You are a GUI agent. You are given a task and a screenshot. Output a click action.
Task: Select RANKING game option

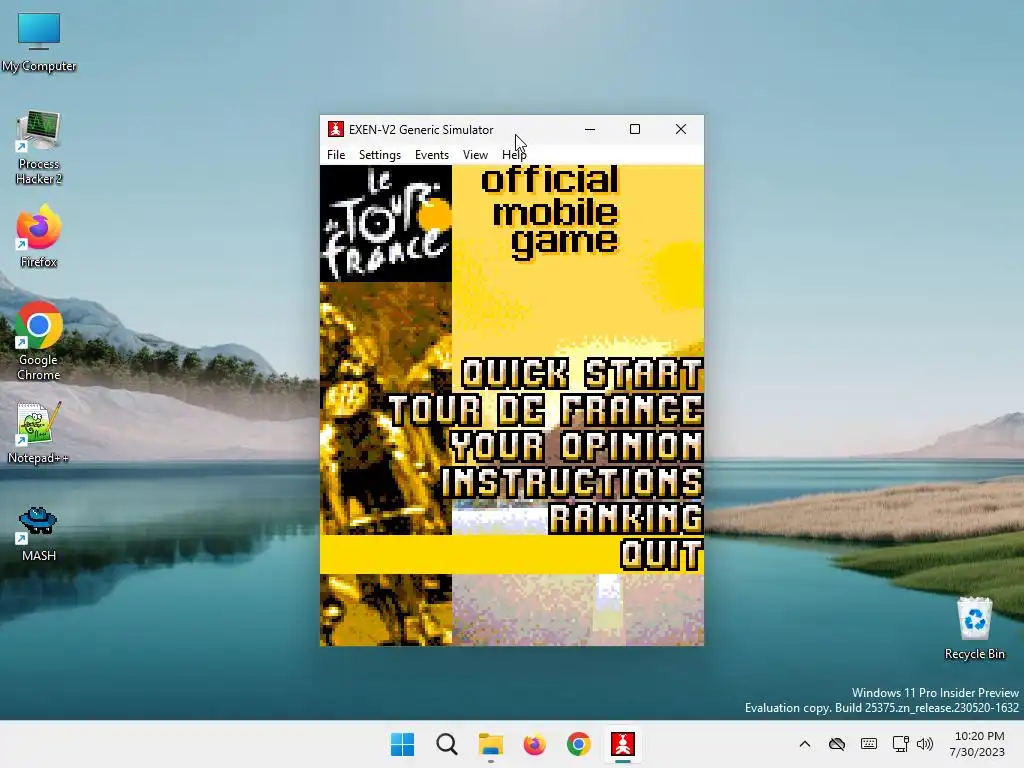(x=625, y=519)
